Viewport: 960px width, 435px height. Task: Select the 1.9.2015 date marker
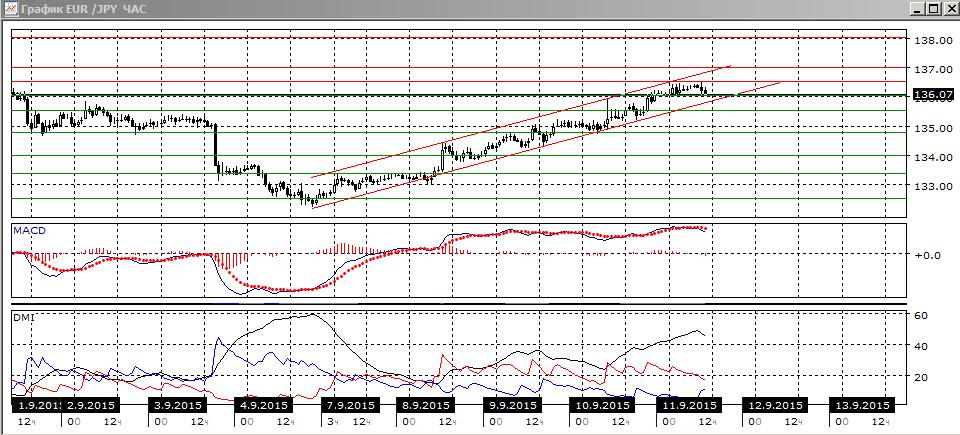coord(38,406)
